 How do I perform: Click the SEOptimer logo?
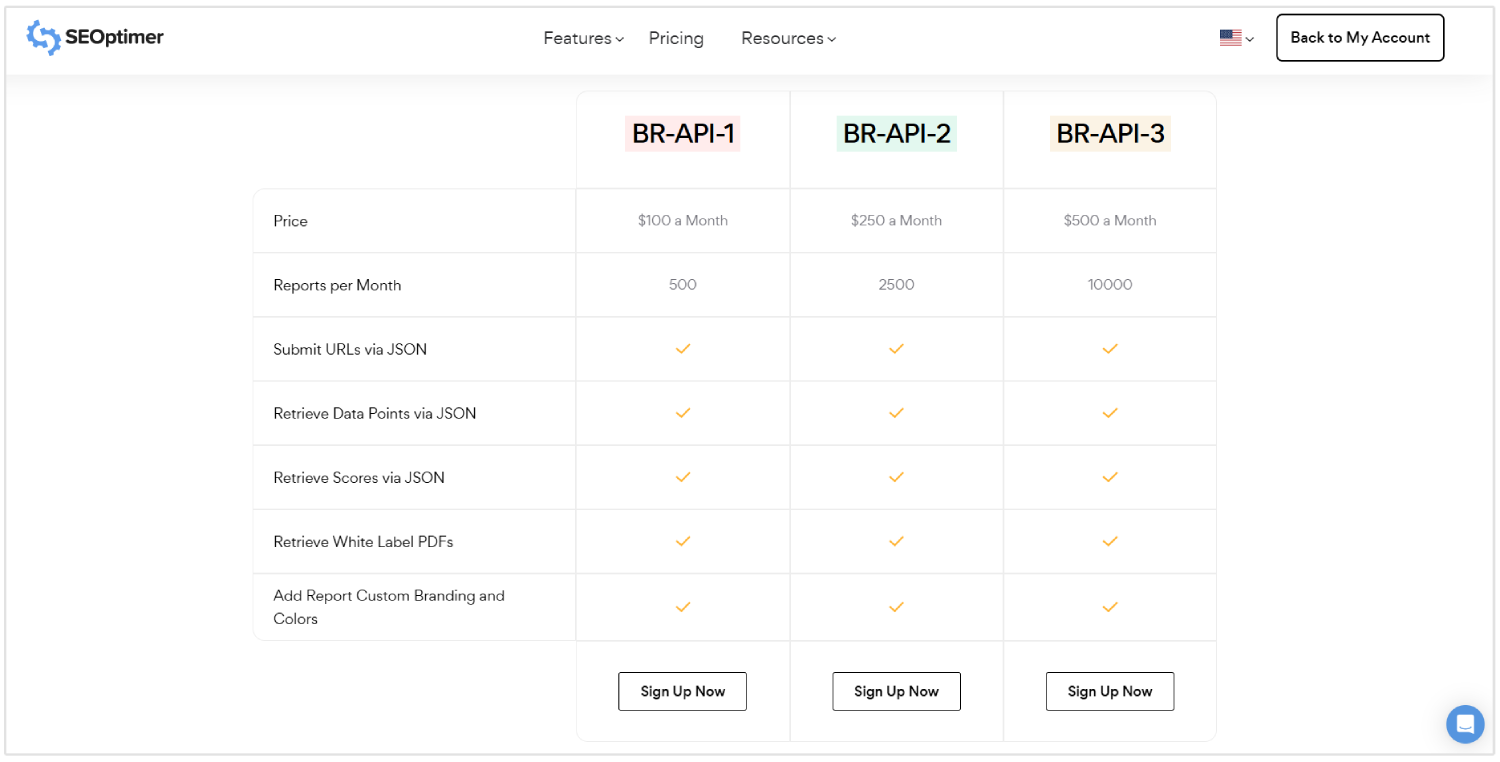[94, 36]
